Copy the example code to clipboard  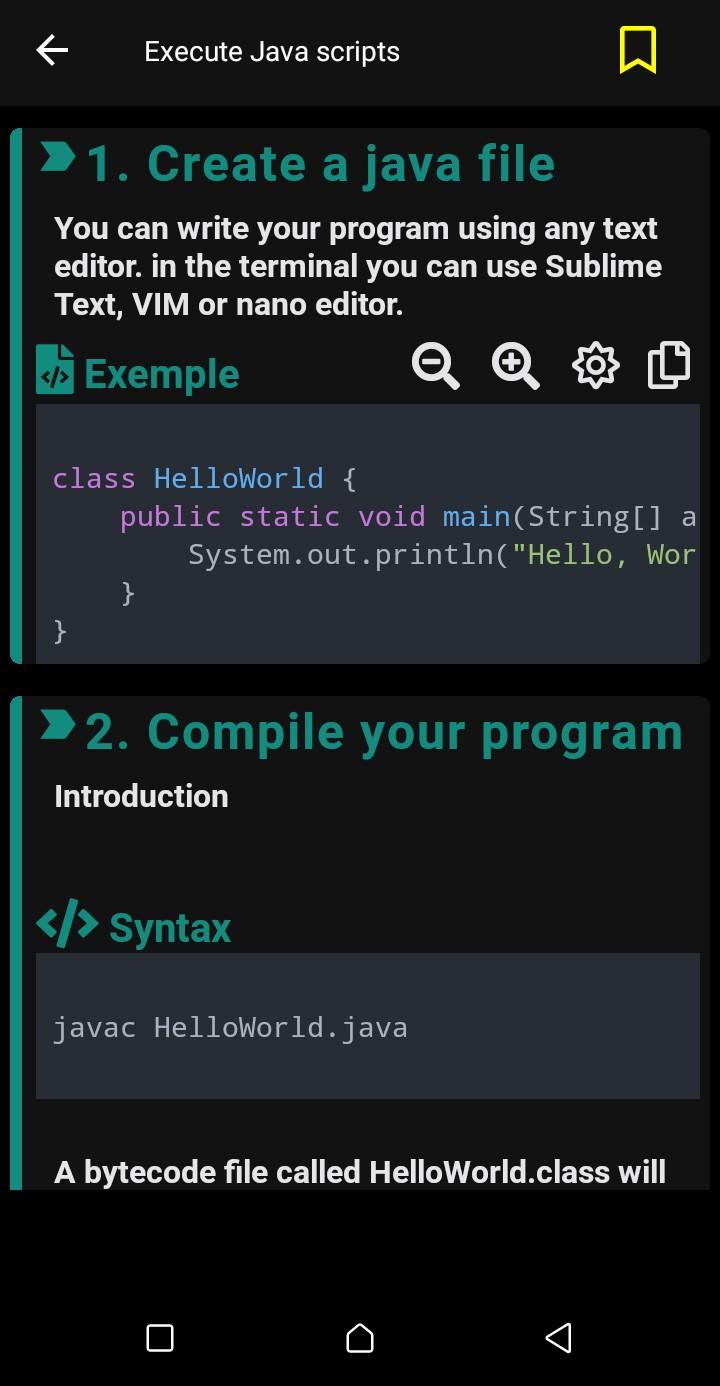click(x=670, y=365)
